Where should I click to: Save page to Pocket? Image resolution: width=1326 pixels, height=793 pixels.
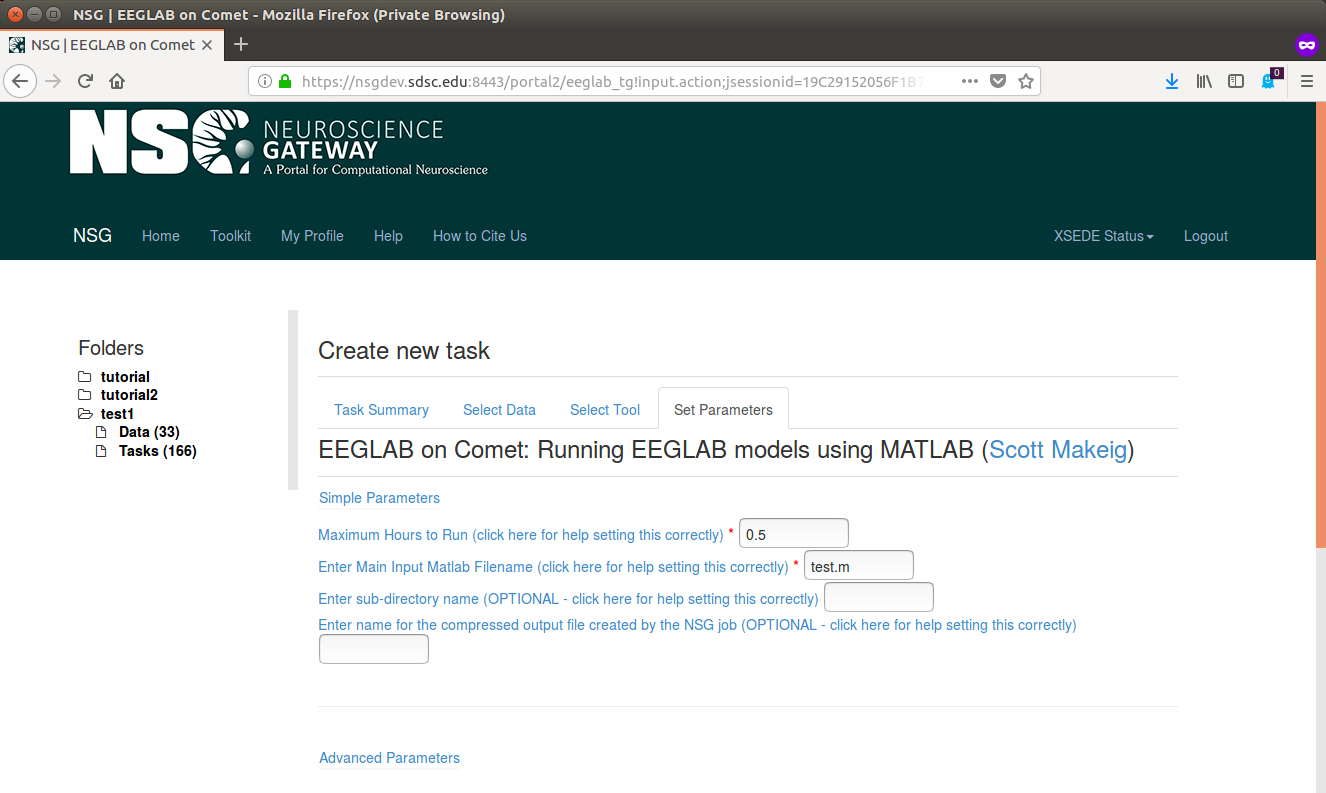pyautogui.click(x=997, y=81)
